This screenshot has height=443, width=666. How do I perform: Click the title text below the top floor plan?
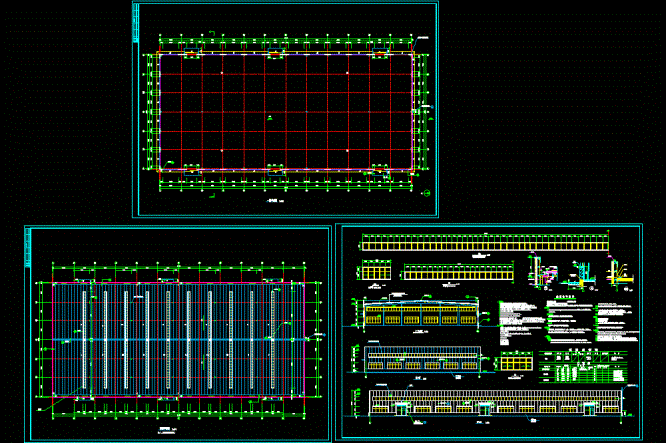click(275, 201)
